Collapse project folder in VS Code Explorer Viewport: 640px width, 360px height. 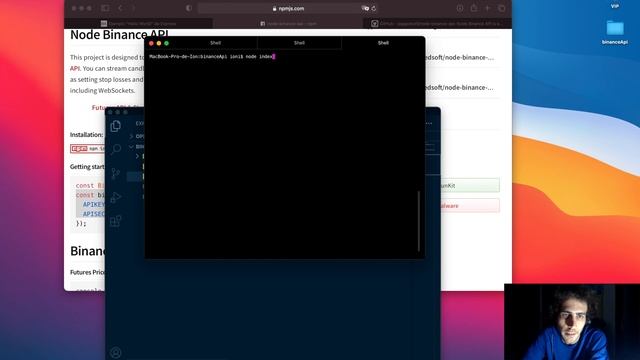point(137,146)
